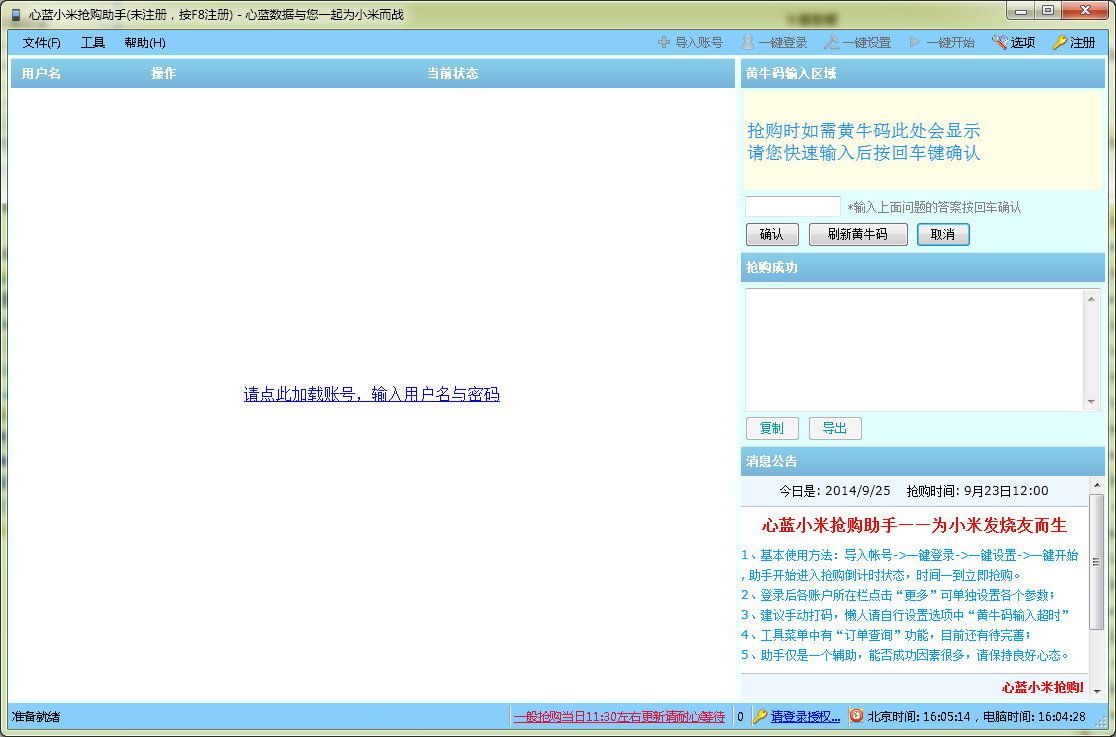The image size is (1116, 737).
Task: Open 一键设置 one-key settings
Action: 833,43
